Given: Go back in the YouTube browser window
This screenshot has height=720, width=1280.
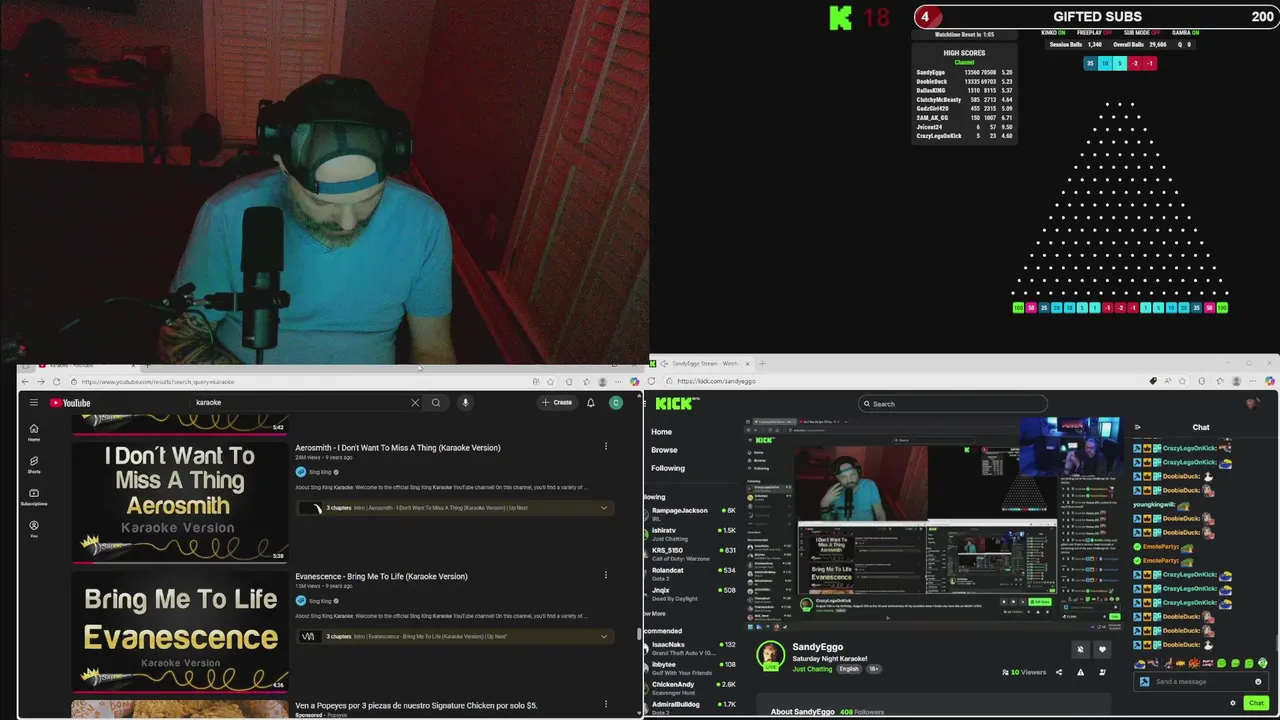Looking at the screenshot, I should [25, 382].
